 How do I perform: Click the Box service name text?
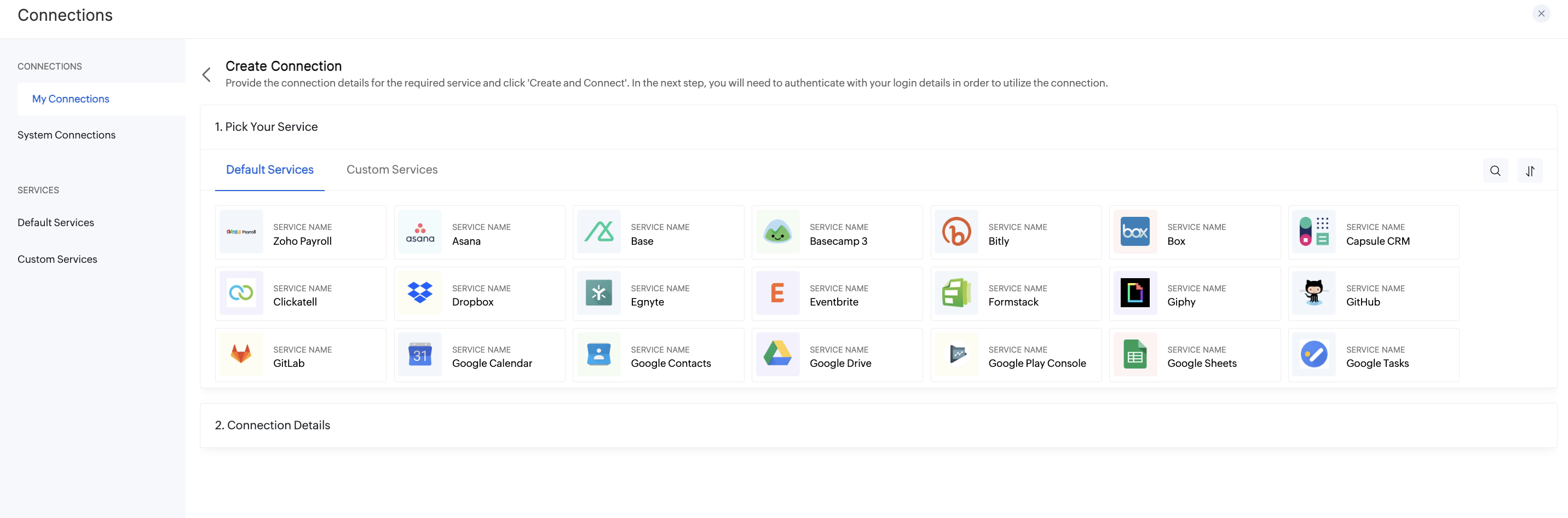tap(1176, 241)
